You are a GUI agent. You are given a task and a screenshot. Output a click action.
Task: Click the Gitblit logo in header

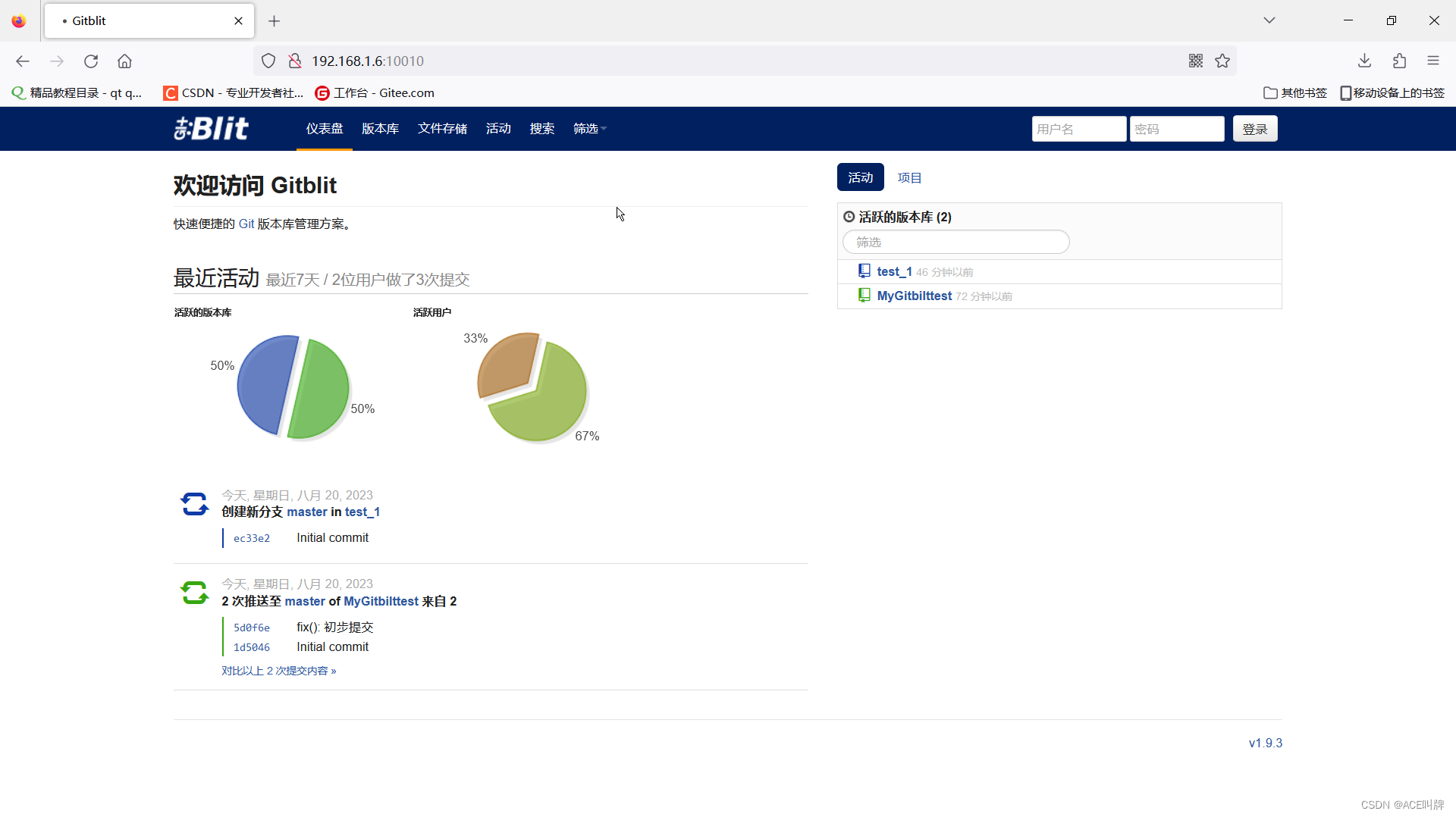211,128
